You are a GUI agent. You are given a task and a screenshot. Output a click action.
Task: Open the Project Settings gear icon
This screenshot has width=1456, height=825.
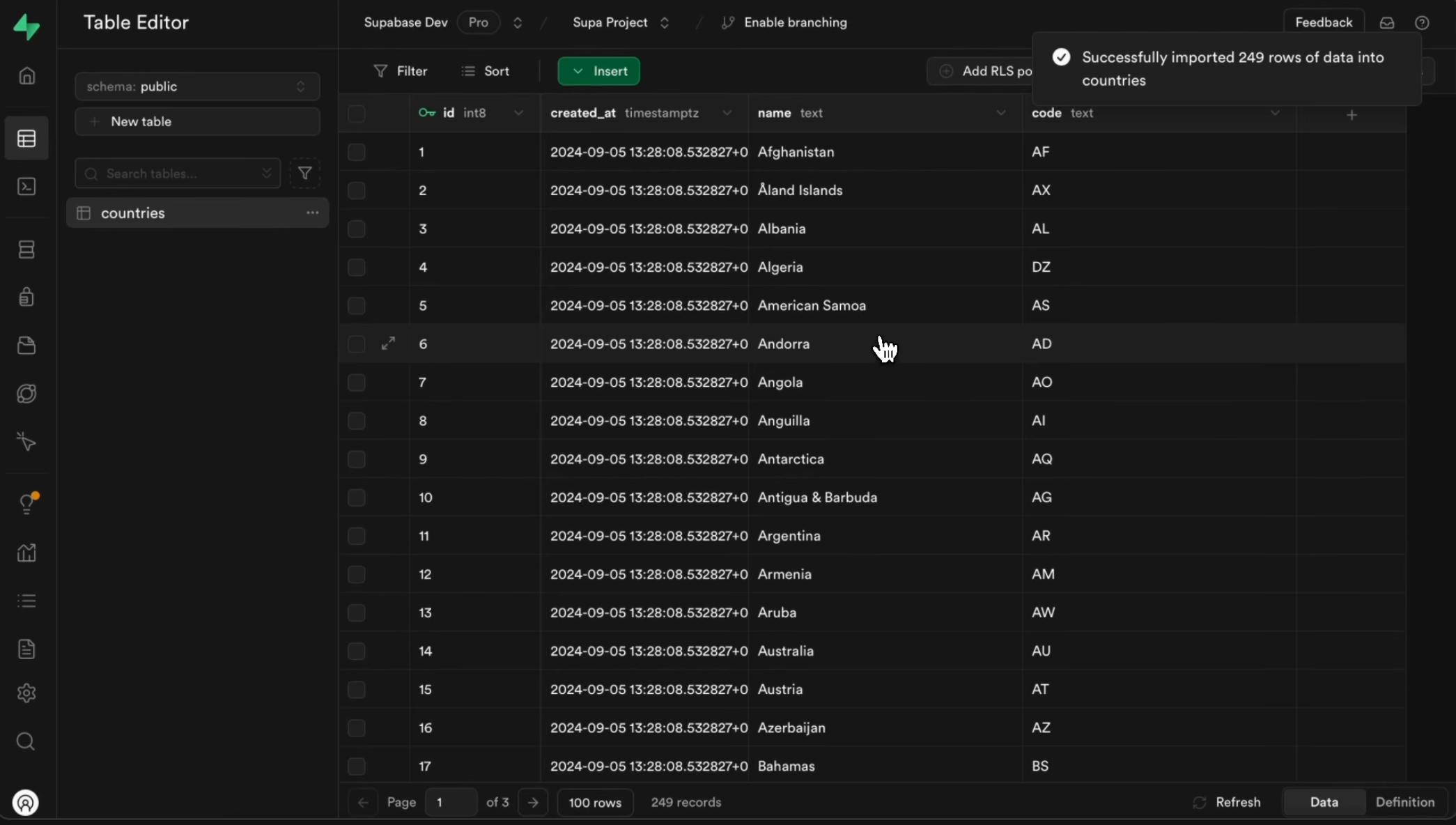coord(26,693)
